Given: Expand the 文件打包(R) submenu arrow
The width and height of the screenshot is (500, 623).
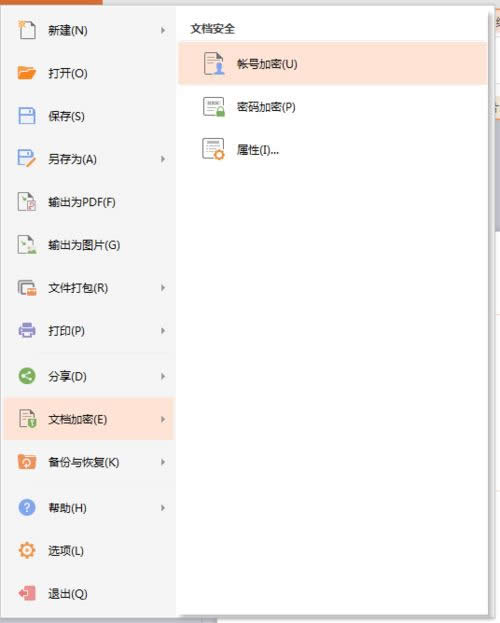Looking at the screenshot, I should [163, 288].
